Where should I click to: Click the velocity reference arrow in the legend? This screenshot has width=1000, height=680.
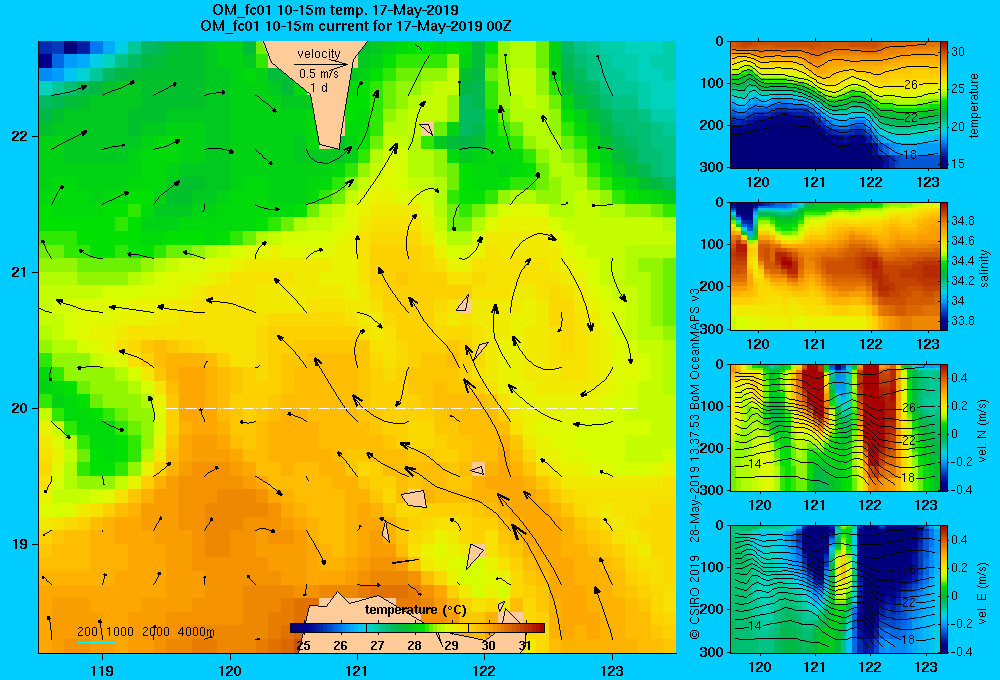[x=321, y=64]
